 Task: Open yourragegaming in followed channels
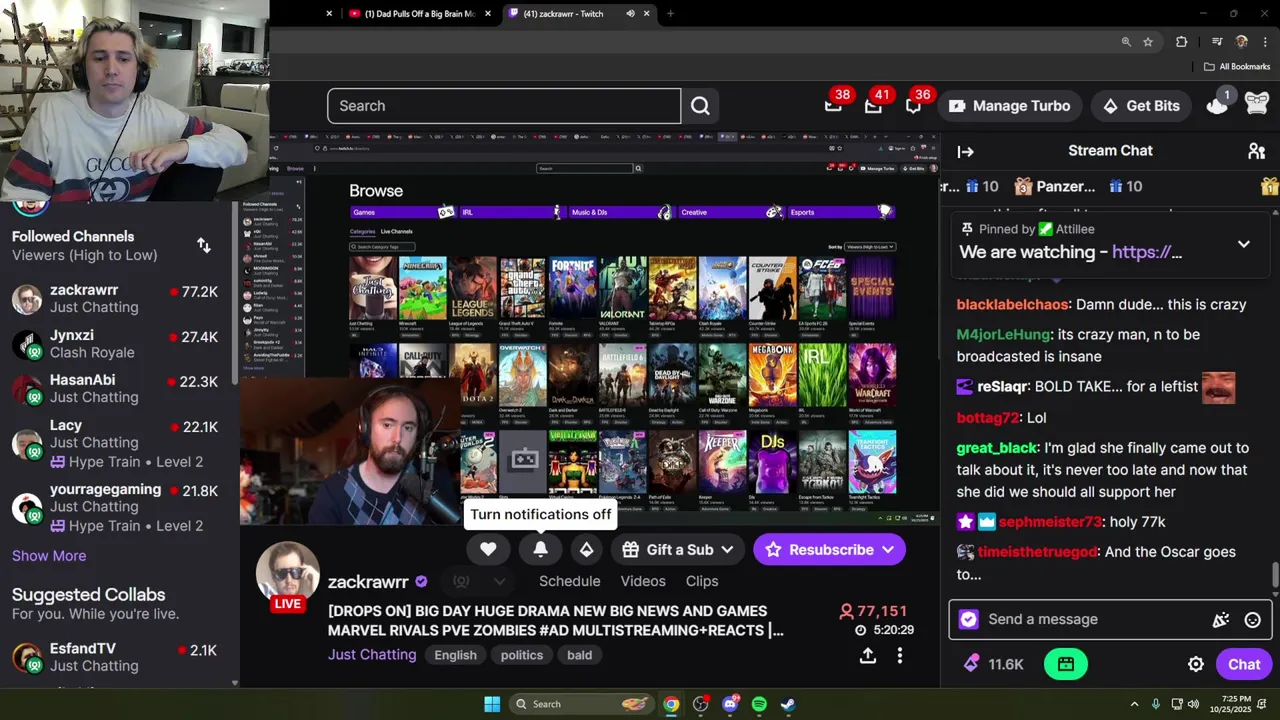click(x=120, y=507)
